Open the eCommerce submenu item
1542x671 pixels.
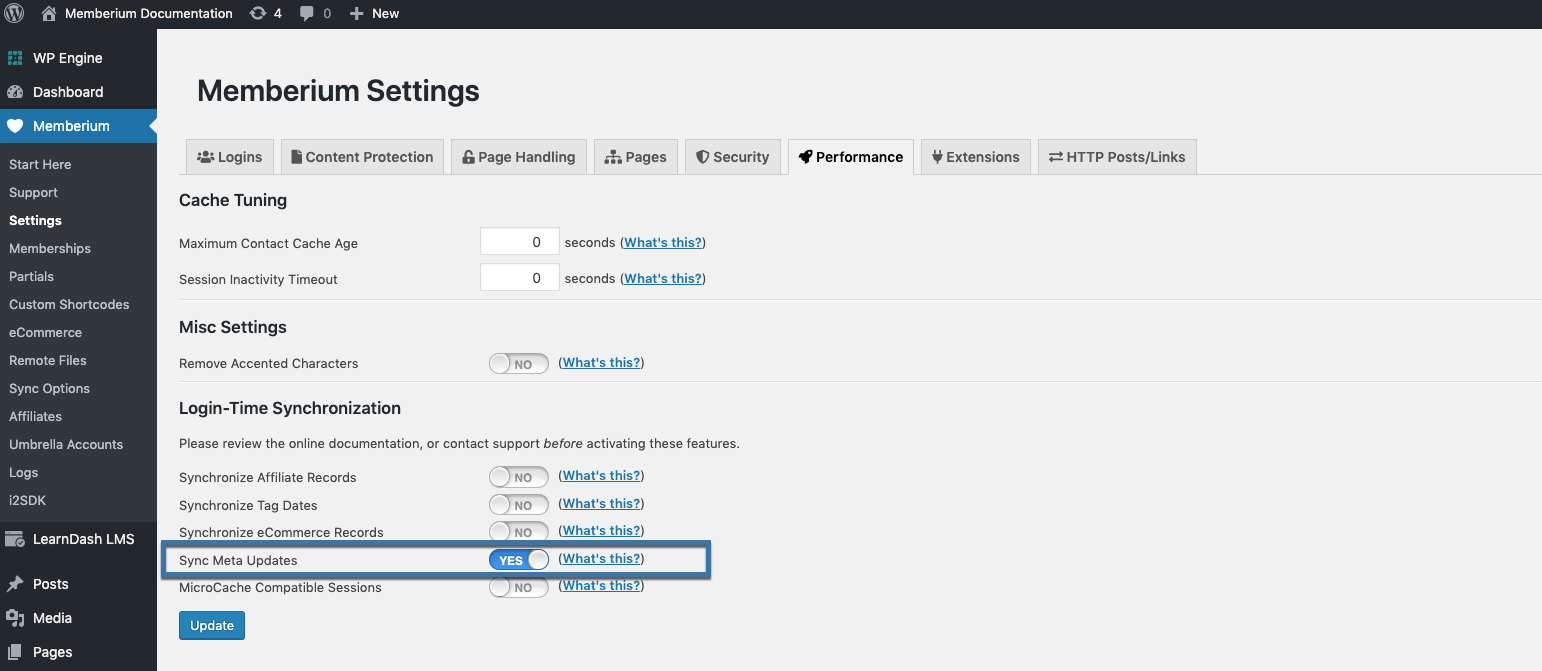click(46, 332)
